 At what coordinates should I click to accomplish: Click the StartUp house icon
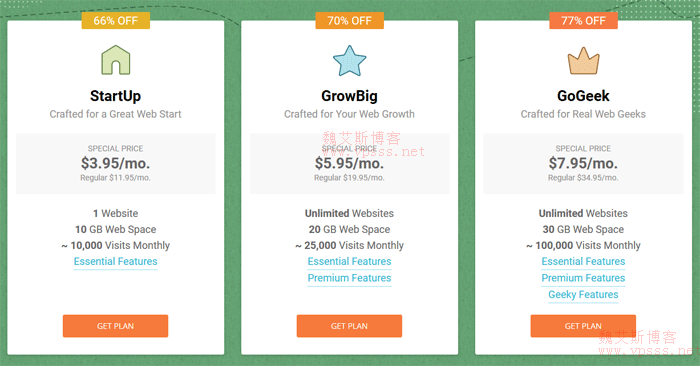coord(116,60)
